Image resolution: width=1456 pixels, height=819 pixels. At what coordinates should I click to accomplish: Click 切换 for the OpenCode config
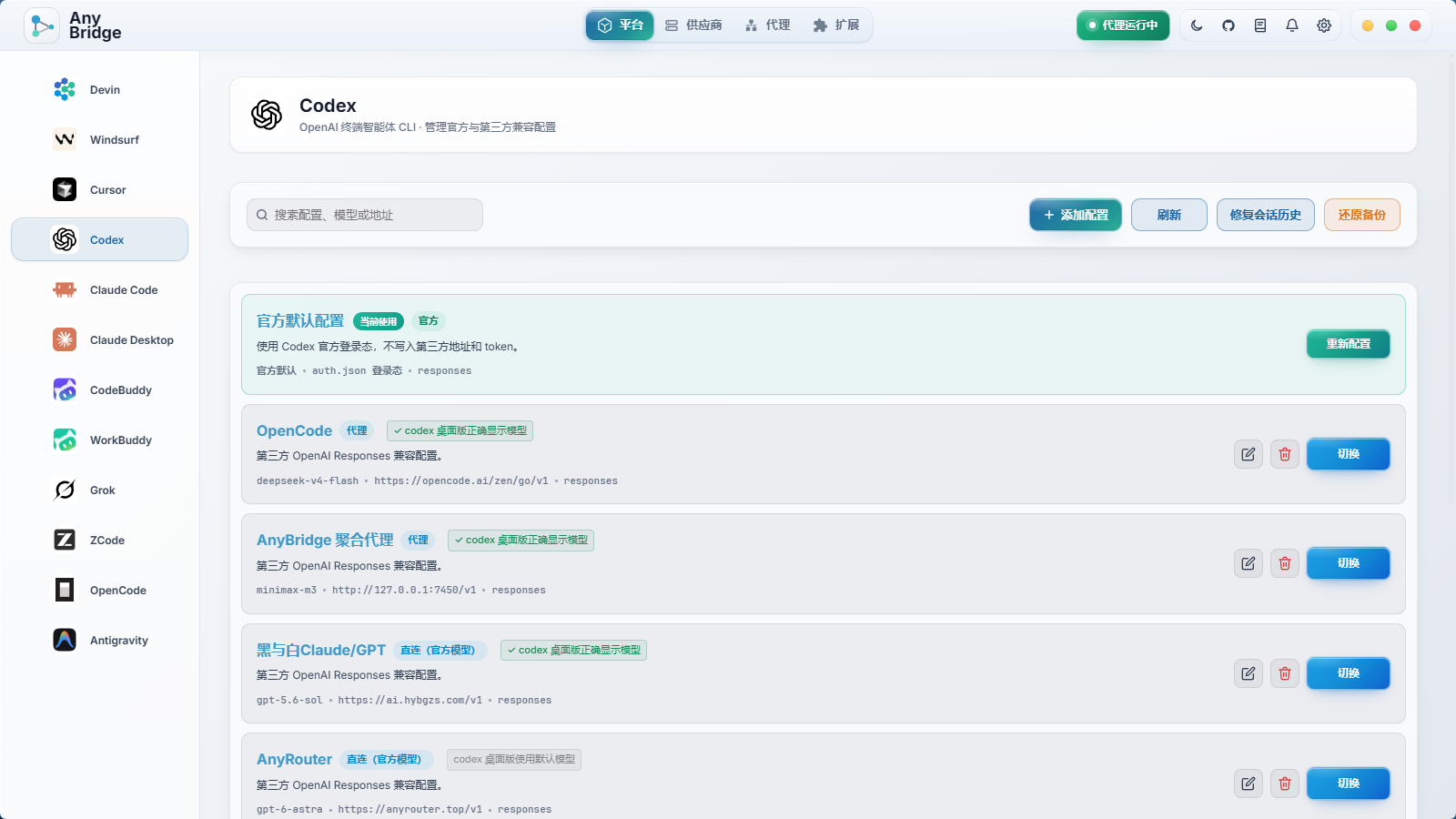(1349, 454)
